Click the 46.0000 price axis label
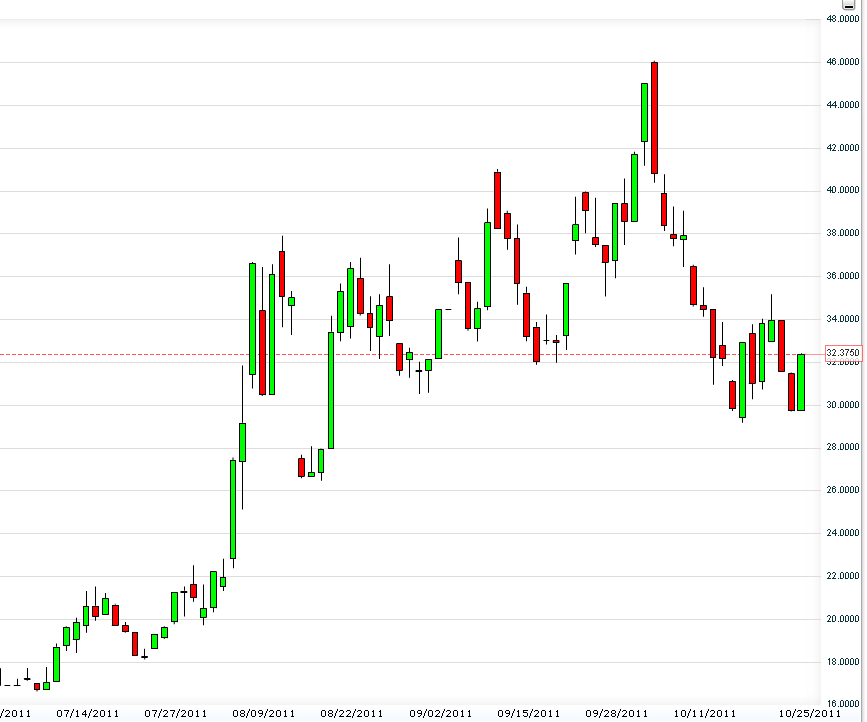 (843, 62)
